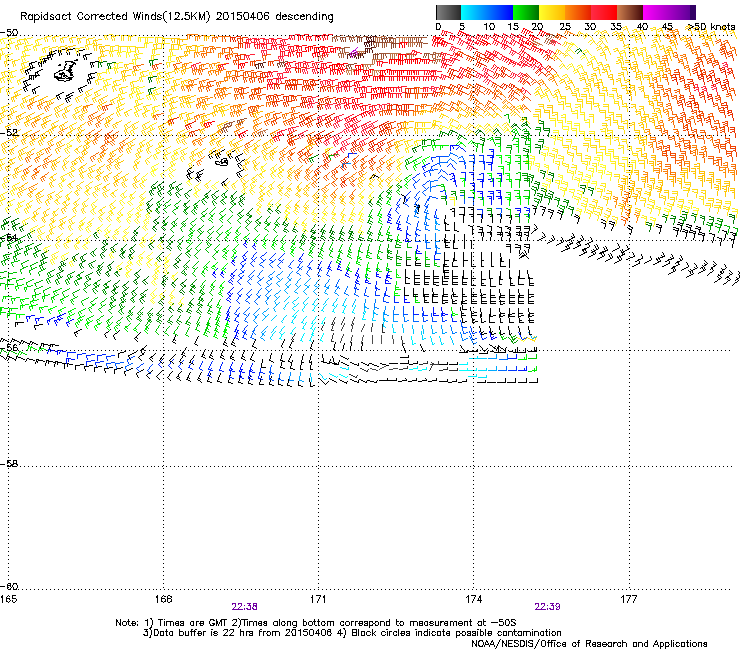Click the small black island outline near -52.5 latitude

click(222, 161)
